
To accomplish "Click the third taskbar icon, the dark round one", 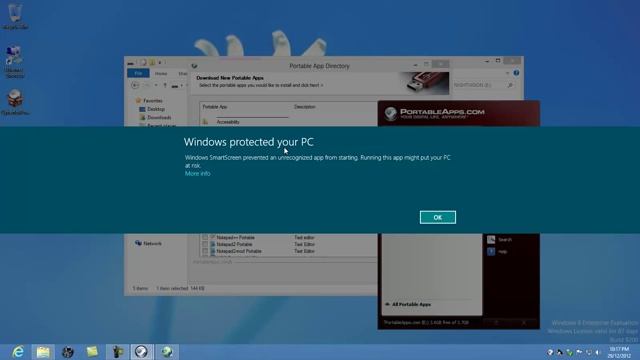I will [x=68, y=352].
